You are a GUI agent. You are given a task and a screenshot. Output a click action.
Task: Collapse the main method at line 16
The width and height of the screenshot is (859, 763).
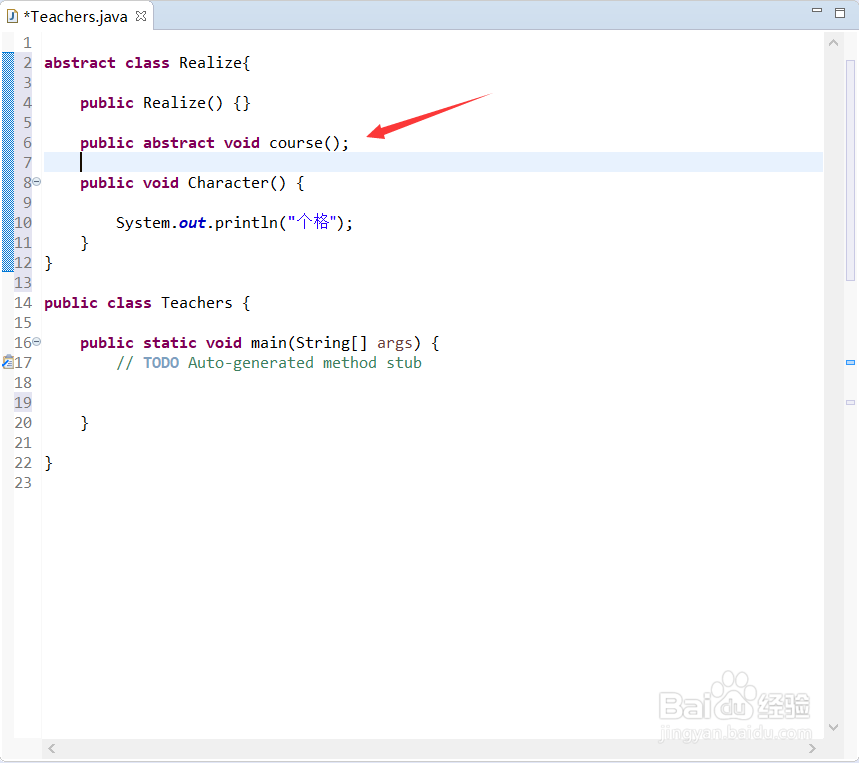[37, 342]
